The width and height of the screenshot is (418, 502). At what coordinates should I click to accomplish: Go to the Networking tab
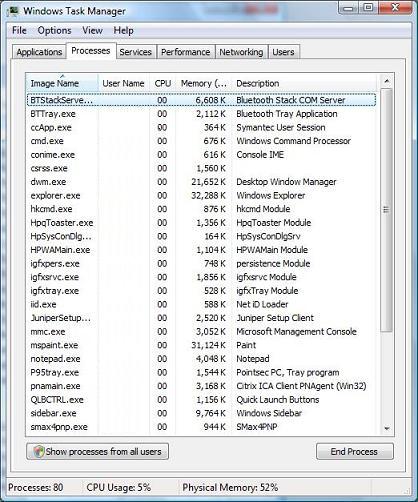point(241,52)
